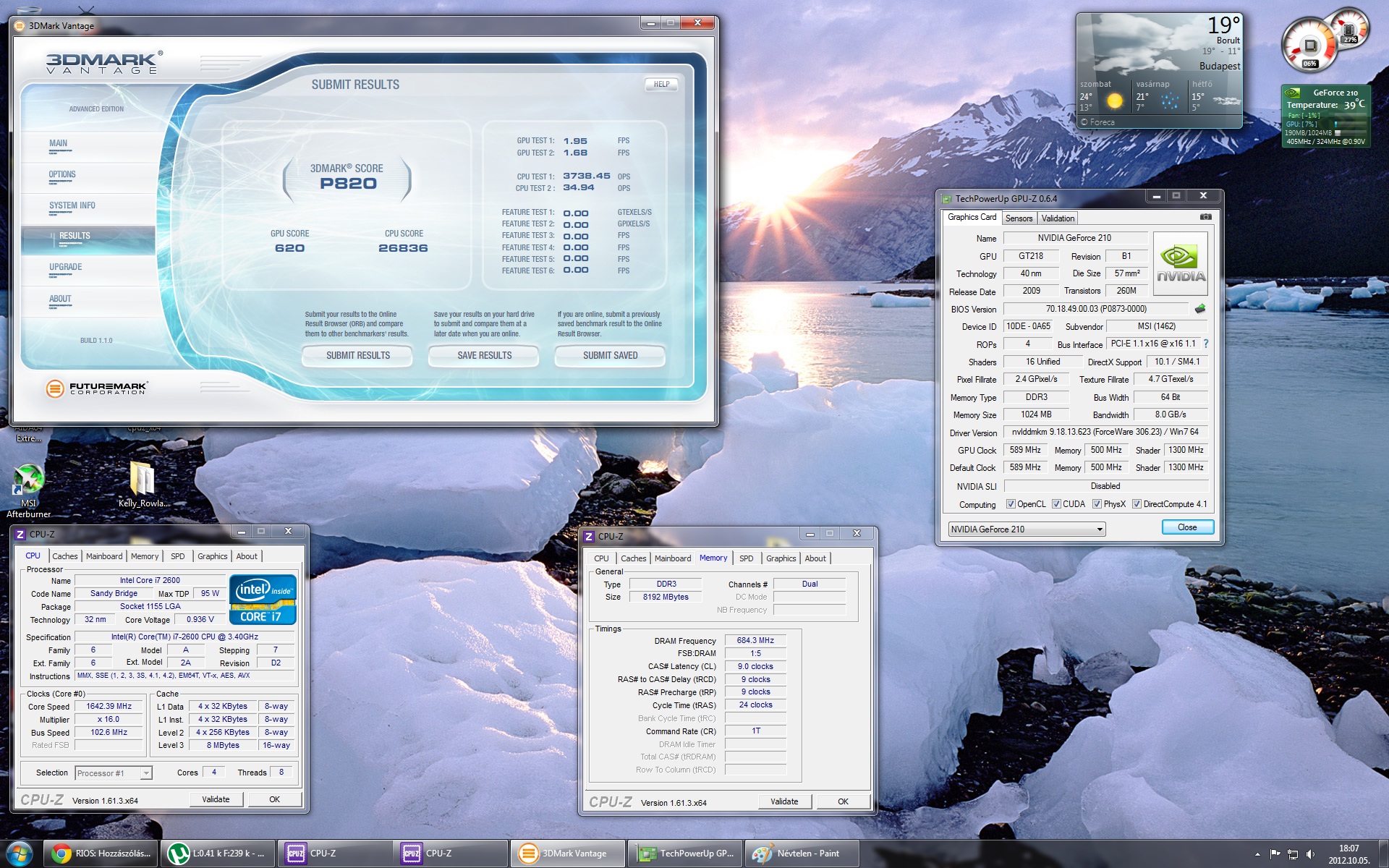This screenshot has width=1389, height=868.
Task: Click the Bus Interface question mark icon
Action: pos(1206,344)
